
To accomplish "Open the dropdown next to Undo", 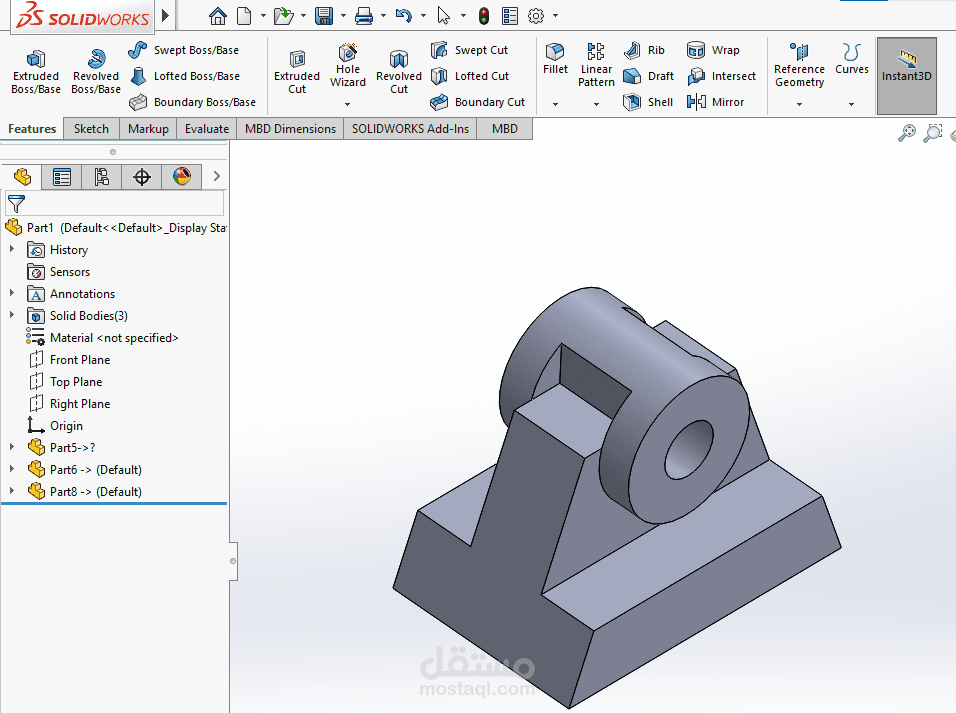I will pyautogui.click(x=423, y=16).
